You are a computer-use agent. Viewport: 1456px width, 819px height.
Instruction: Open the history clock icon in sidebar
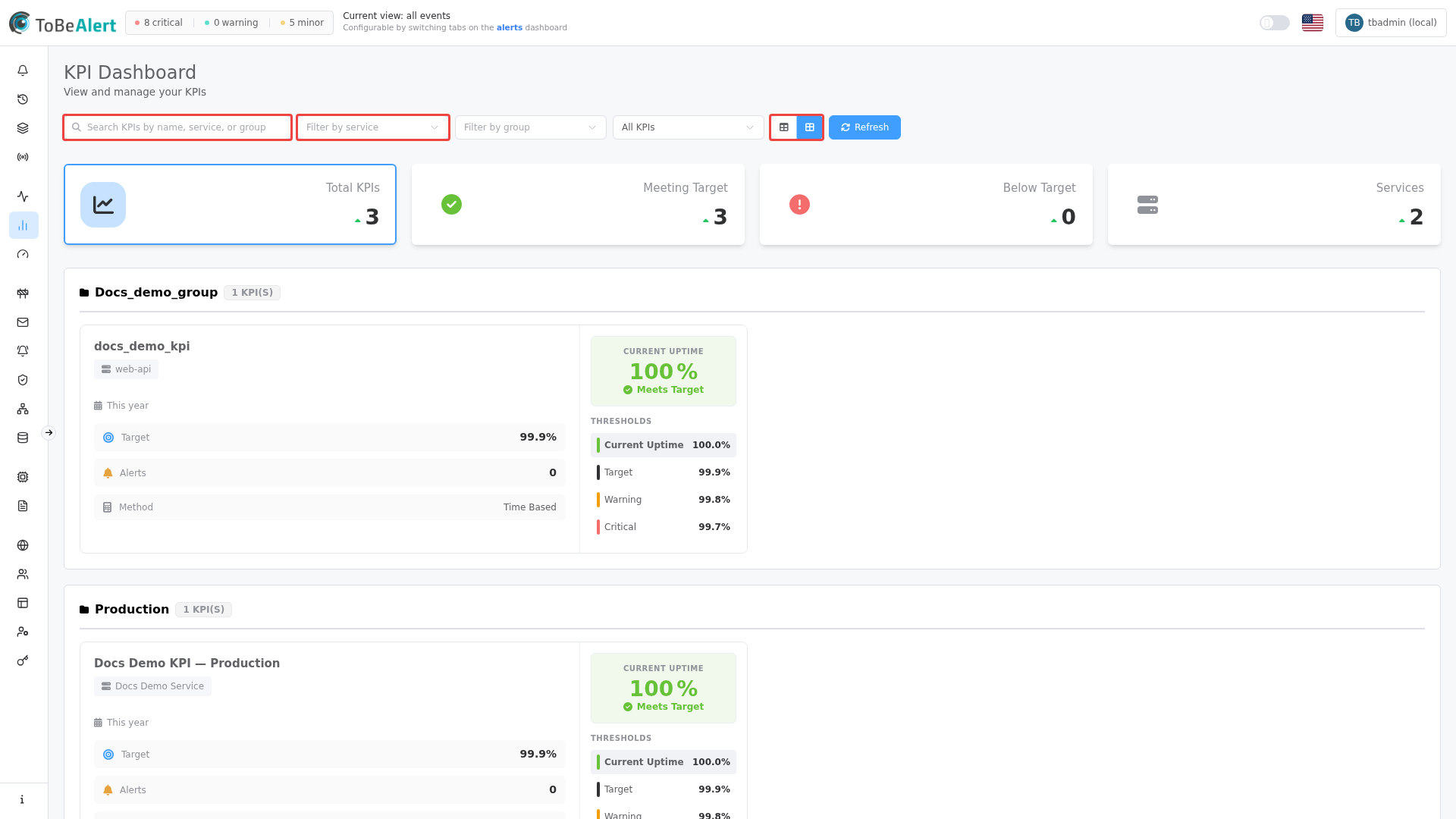coord(23,99)
